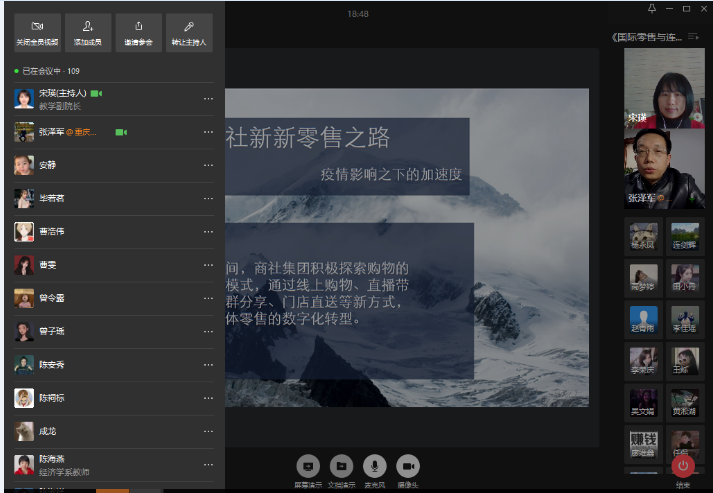Screen dimensions: 713x493
Task: Open more options for 安静
Action: pyautogui.click(x=208, y=165)
